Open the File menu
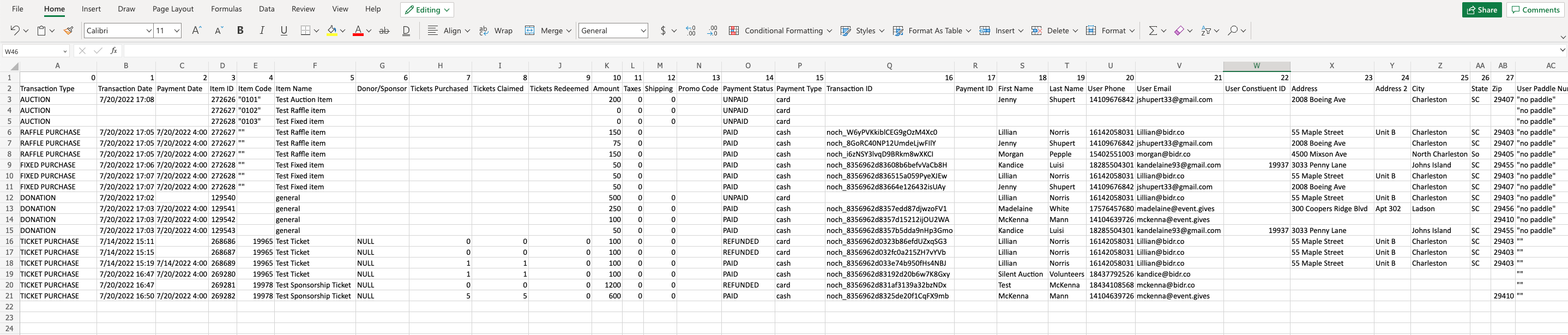The height and width of the screenshot is (335, 1568). tap(17, 9)
